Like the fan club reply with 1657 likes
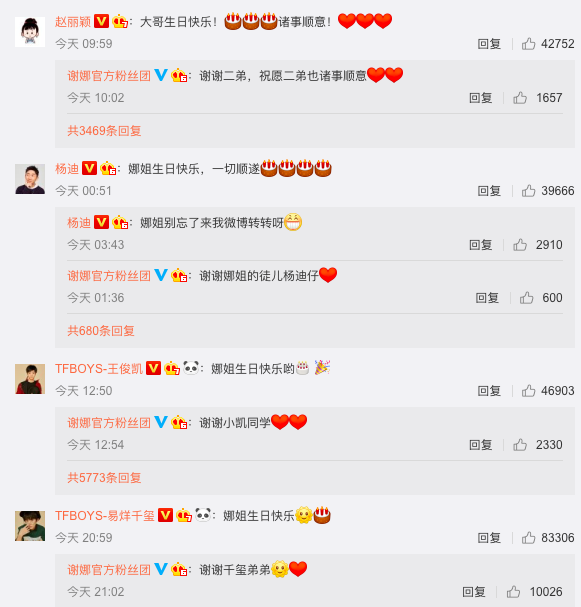Screen dimensions: 581x607 point(520,98)
